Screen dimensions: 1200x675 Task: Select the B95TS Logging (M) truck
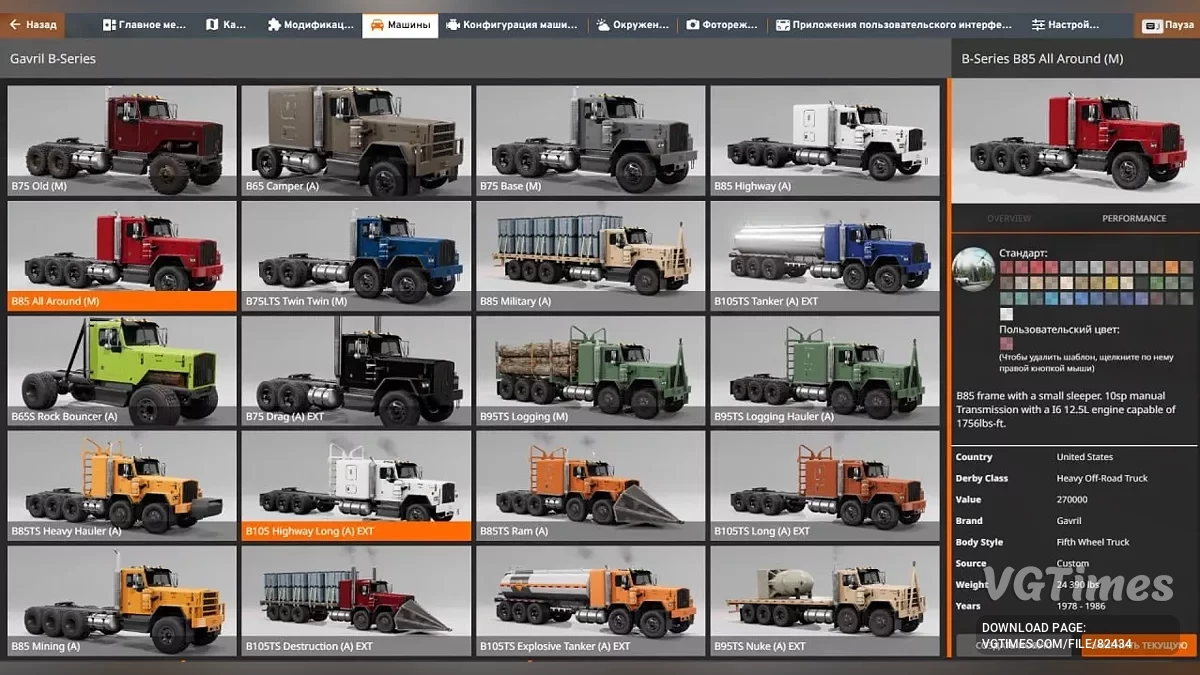pyautogui.click(x=590, y=370)
